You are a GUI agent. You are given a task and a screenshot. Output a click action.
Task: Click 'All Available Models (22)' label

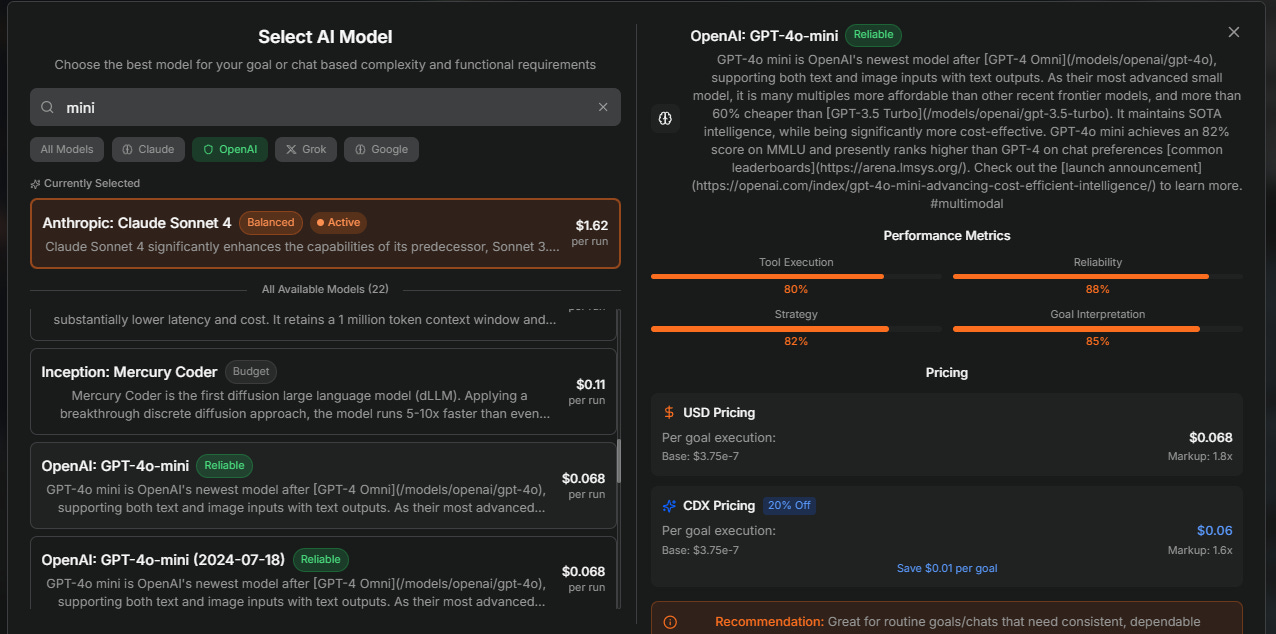(325, 289)
